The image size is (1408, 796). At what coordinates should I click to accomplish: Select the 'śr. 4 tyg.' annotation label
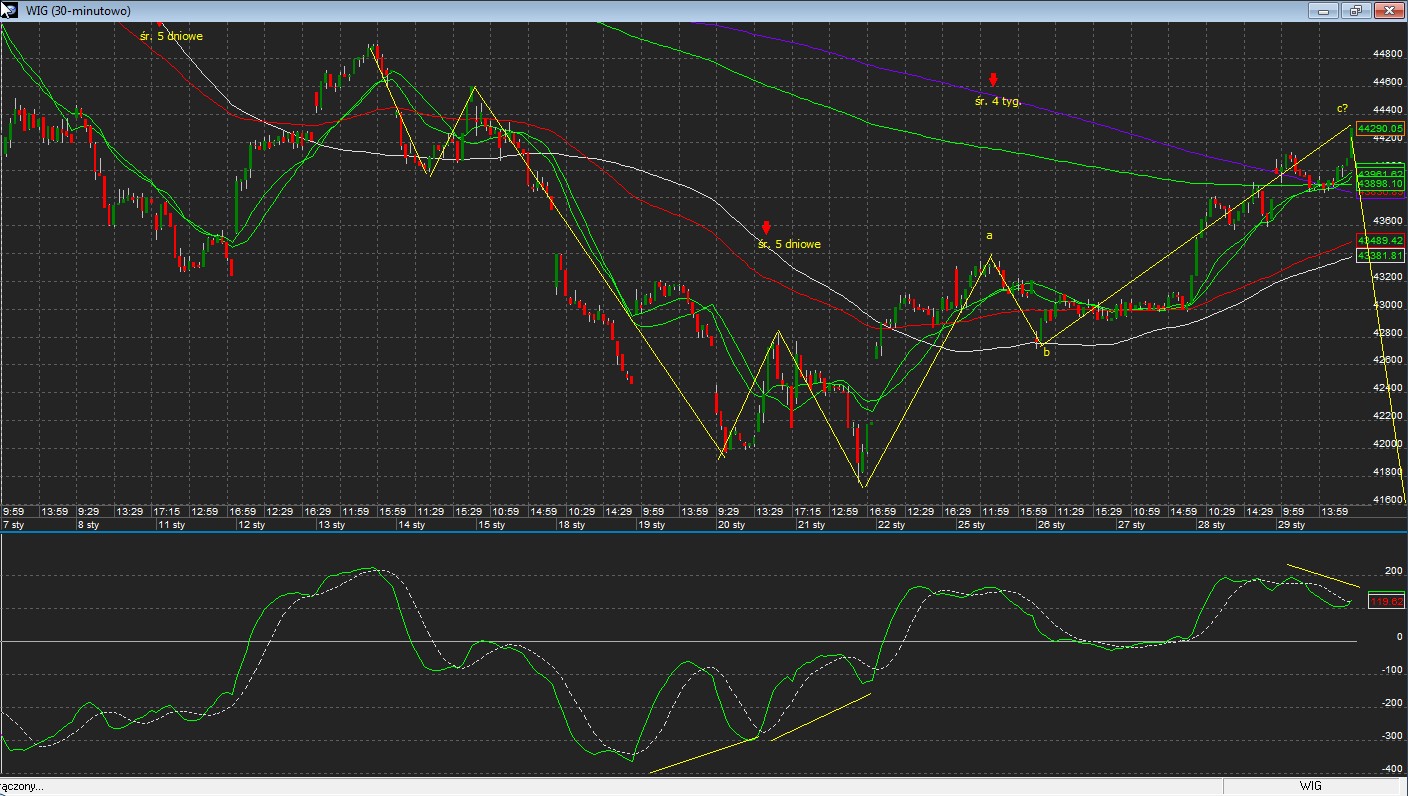[998, 101]
